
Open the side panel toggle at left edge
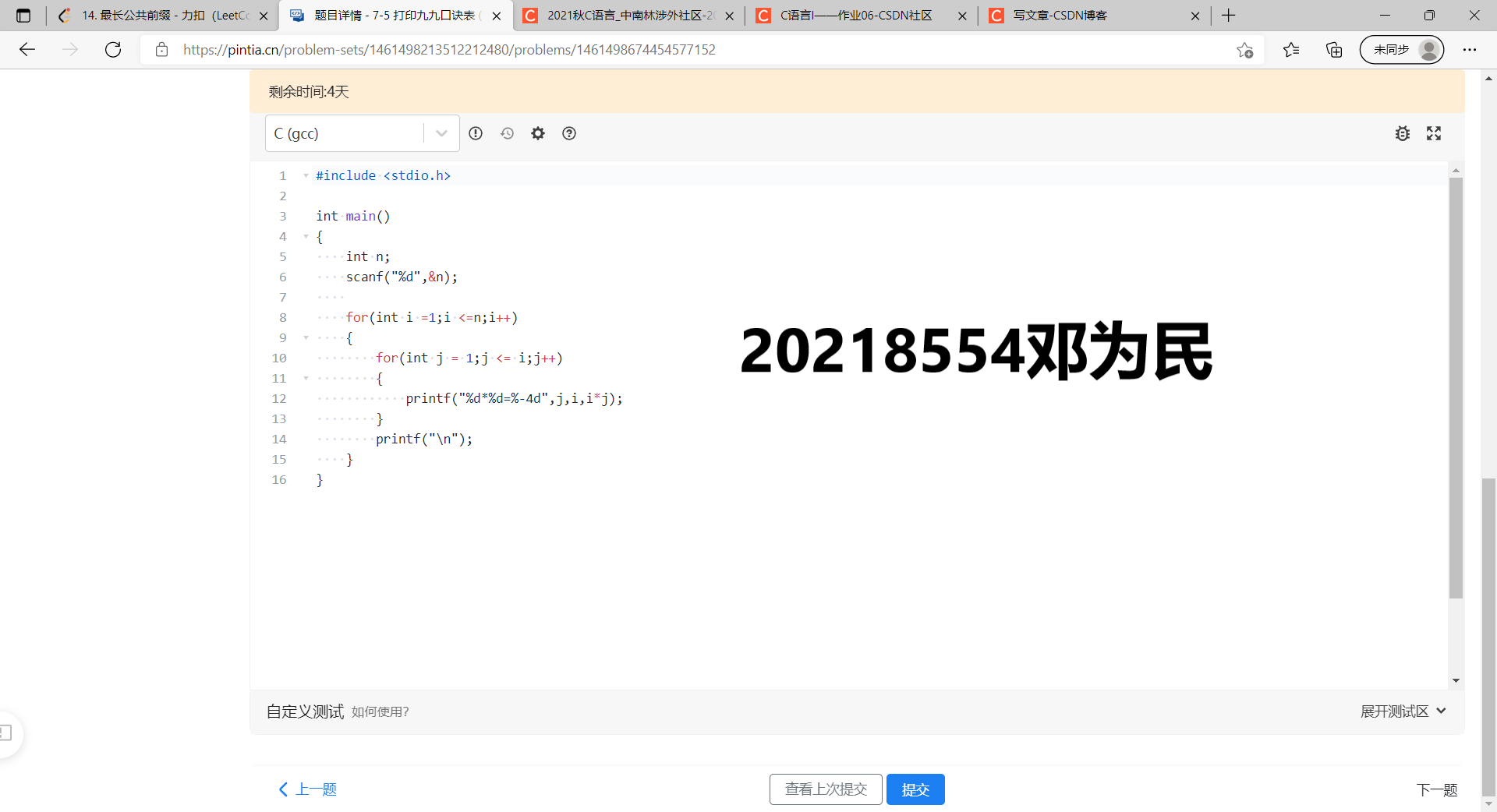coord(8,733)
